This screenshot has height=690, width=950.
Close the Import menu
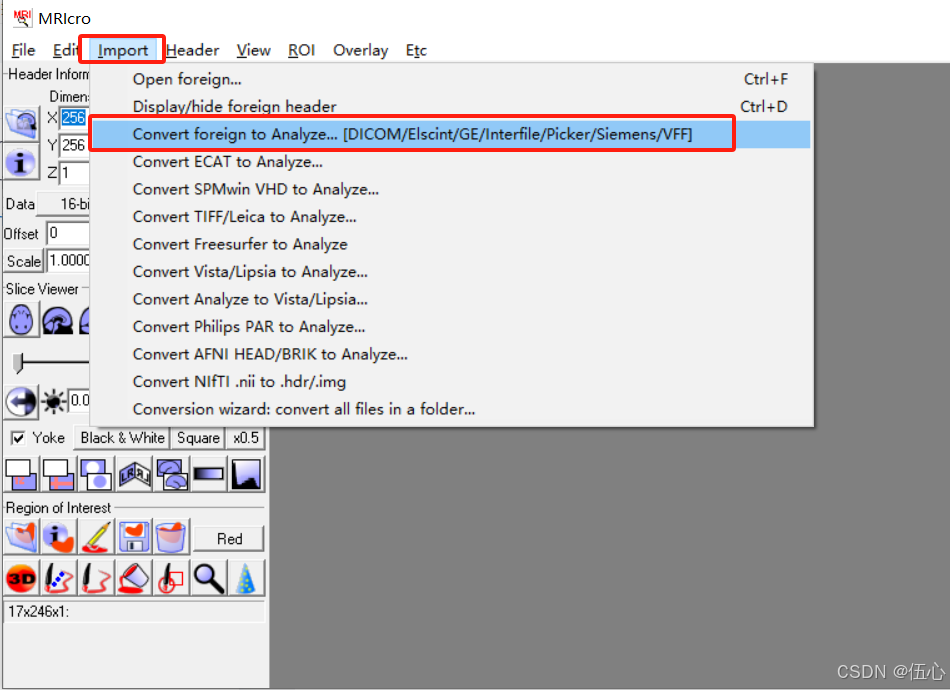[x=122, y=50]
